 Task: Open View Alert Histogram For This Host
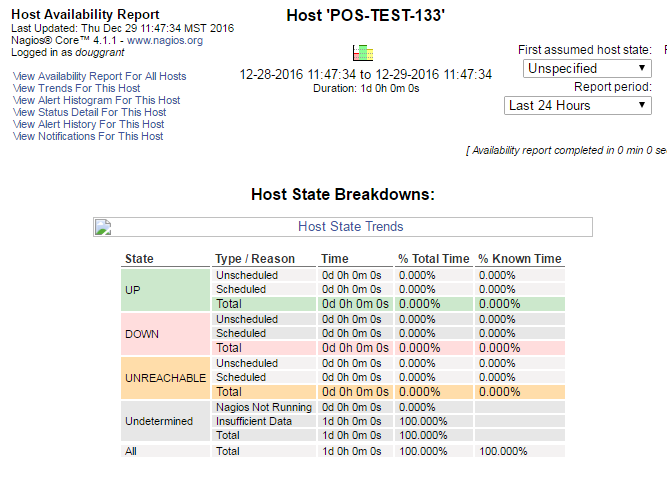(x=96, y=100)
